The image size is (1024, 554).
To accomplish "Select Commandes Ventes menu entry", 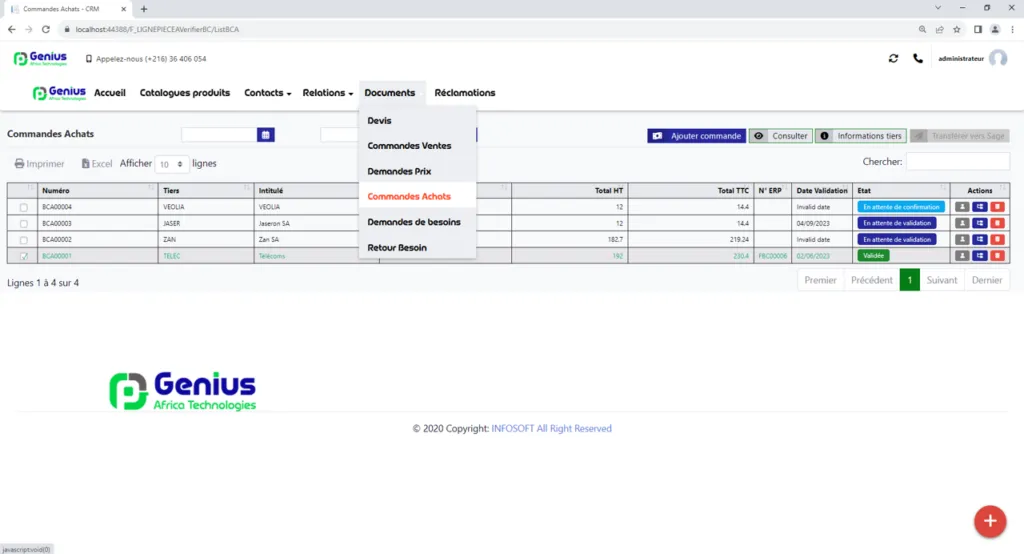I will (409, 146).
